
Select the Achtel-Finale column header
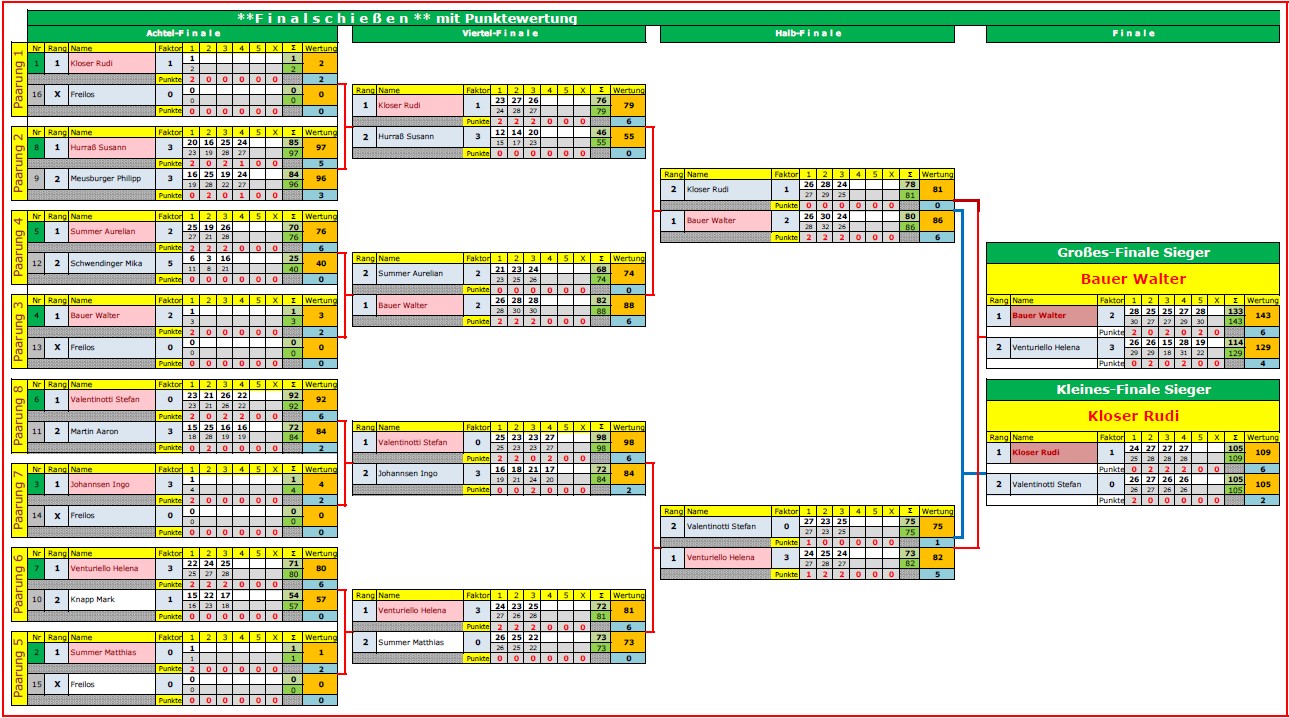click(183, 33)
